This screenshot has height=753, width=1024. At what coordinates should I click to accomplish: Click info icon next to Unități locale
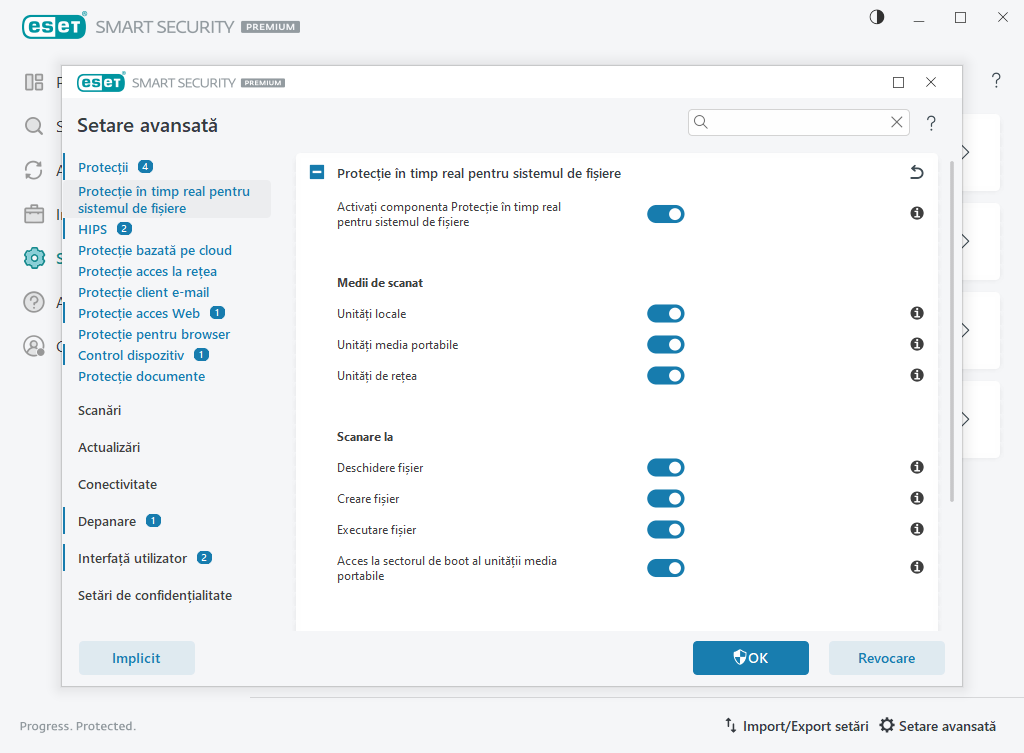tap(916, 313)
